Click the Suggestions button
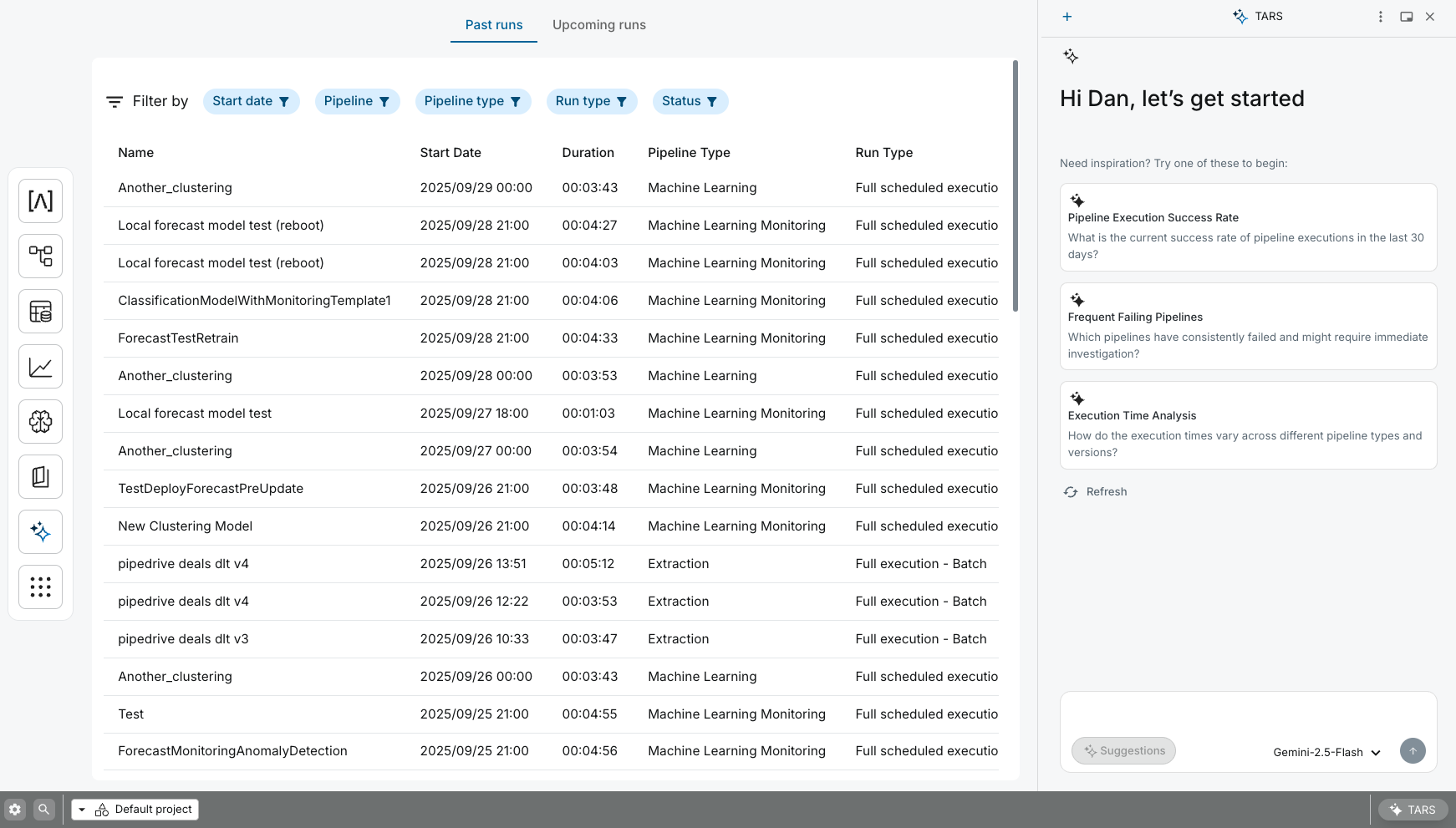 click(x=1124, y=750)
